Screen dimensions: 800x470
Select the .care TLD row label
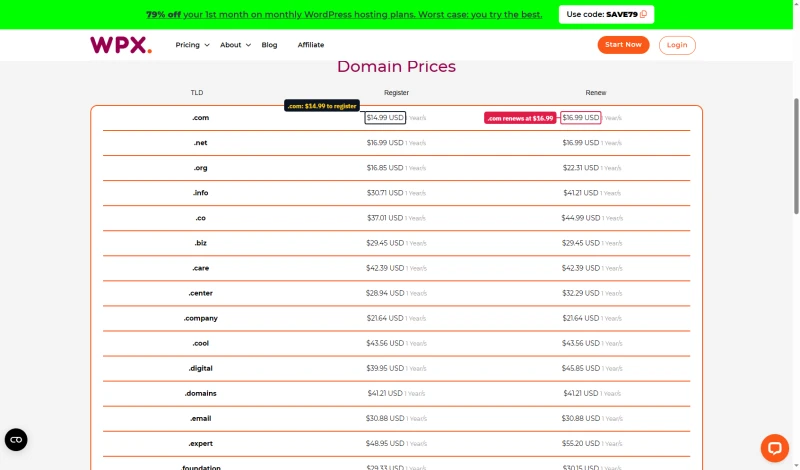coord(201,268)
